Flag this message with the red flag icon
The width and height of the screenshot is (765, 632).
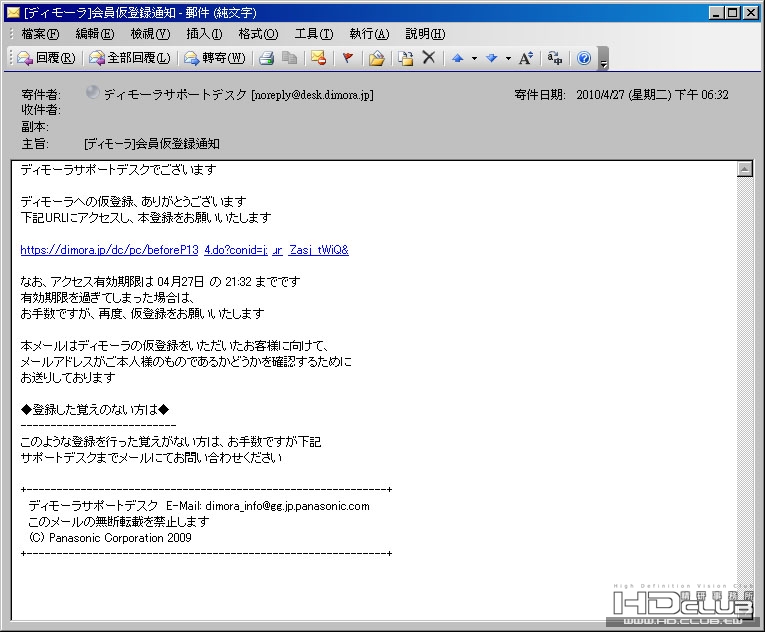[347, 58]
